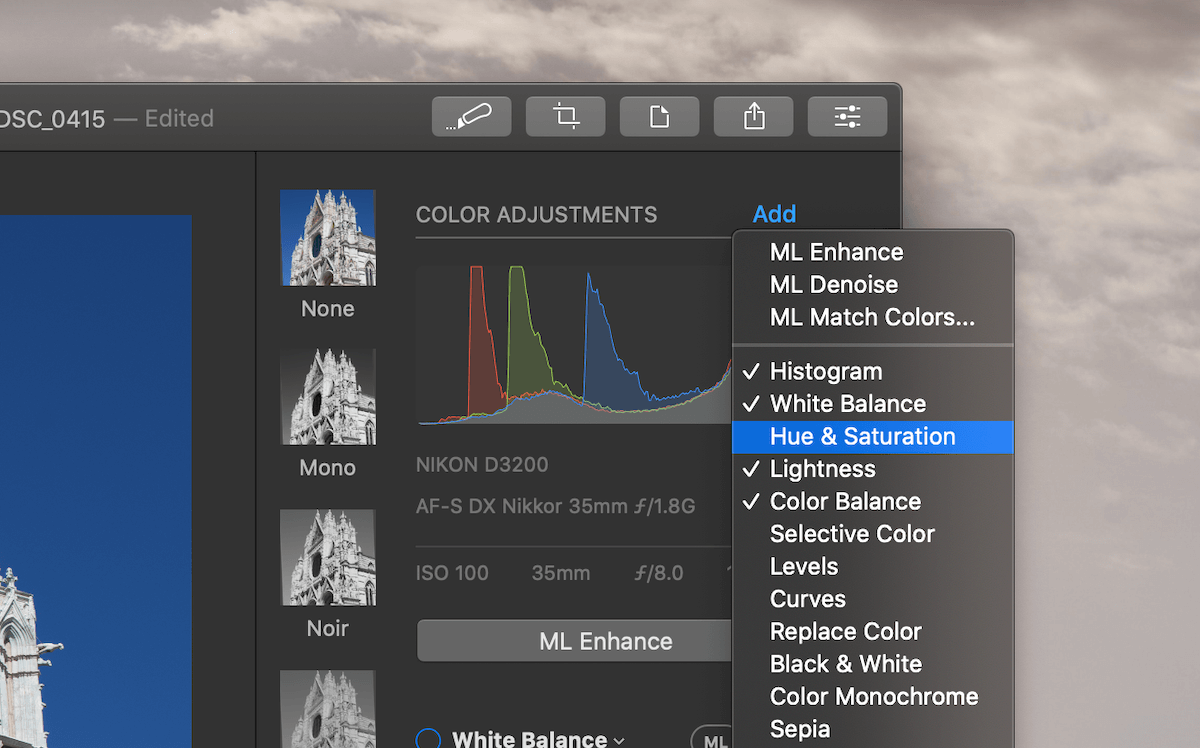
Task: Select the Retouch tool in the toolbar
Action: coord(470,115)
